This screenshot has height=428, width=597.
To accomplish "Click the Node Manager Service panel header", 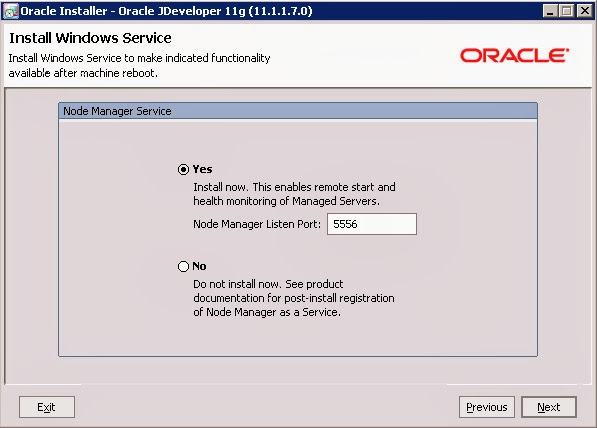I will click(298, 111).
